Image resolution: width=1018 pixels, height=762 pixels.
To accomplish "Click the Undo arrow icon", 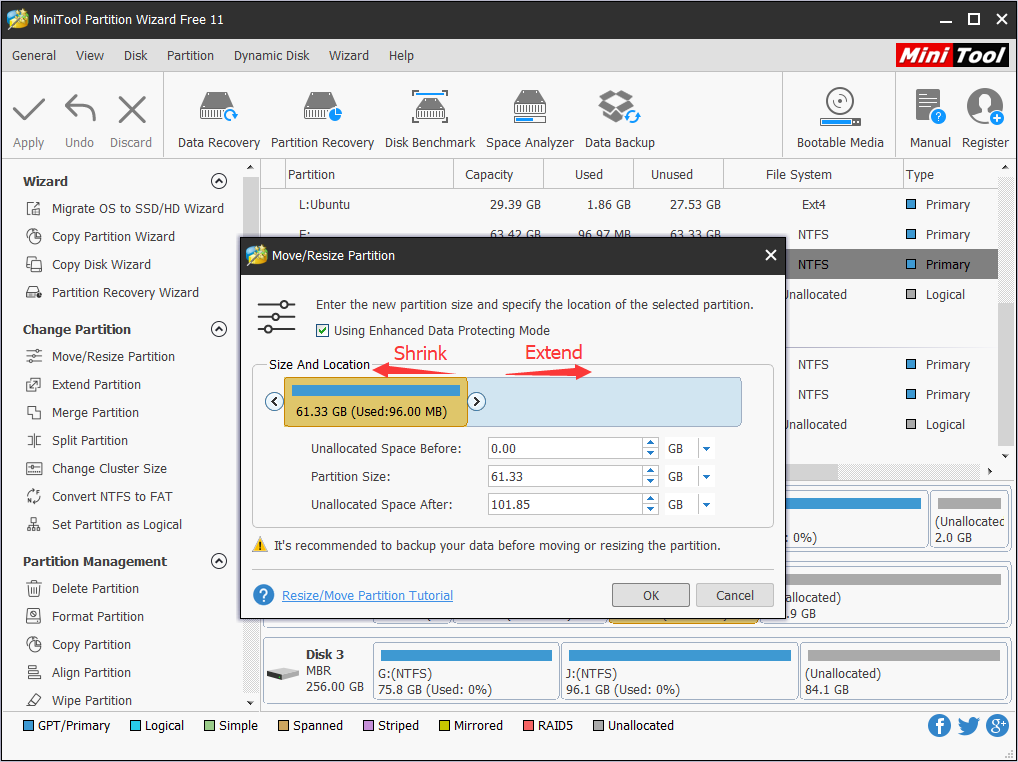I will 80,109.
